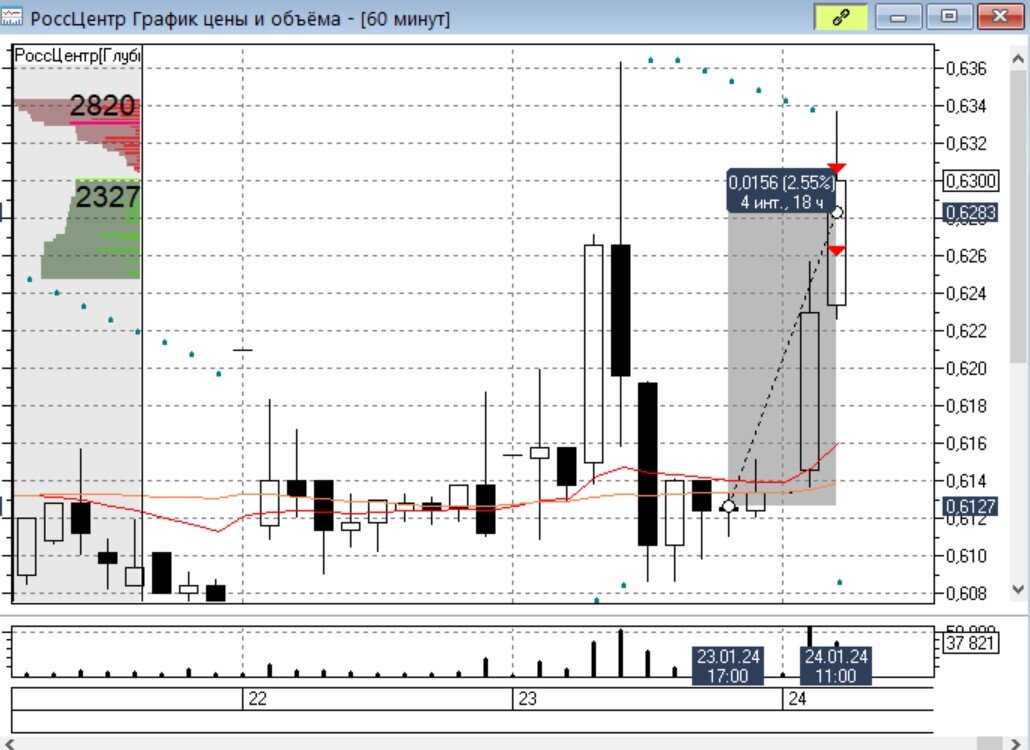Click the 0,620 price axis label

966,368
